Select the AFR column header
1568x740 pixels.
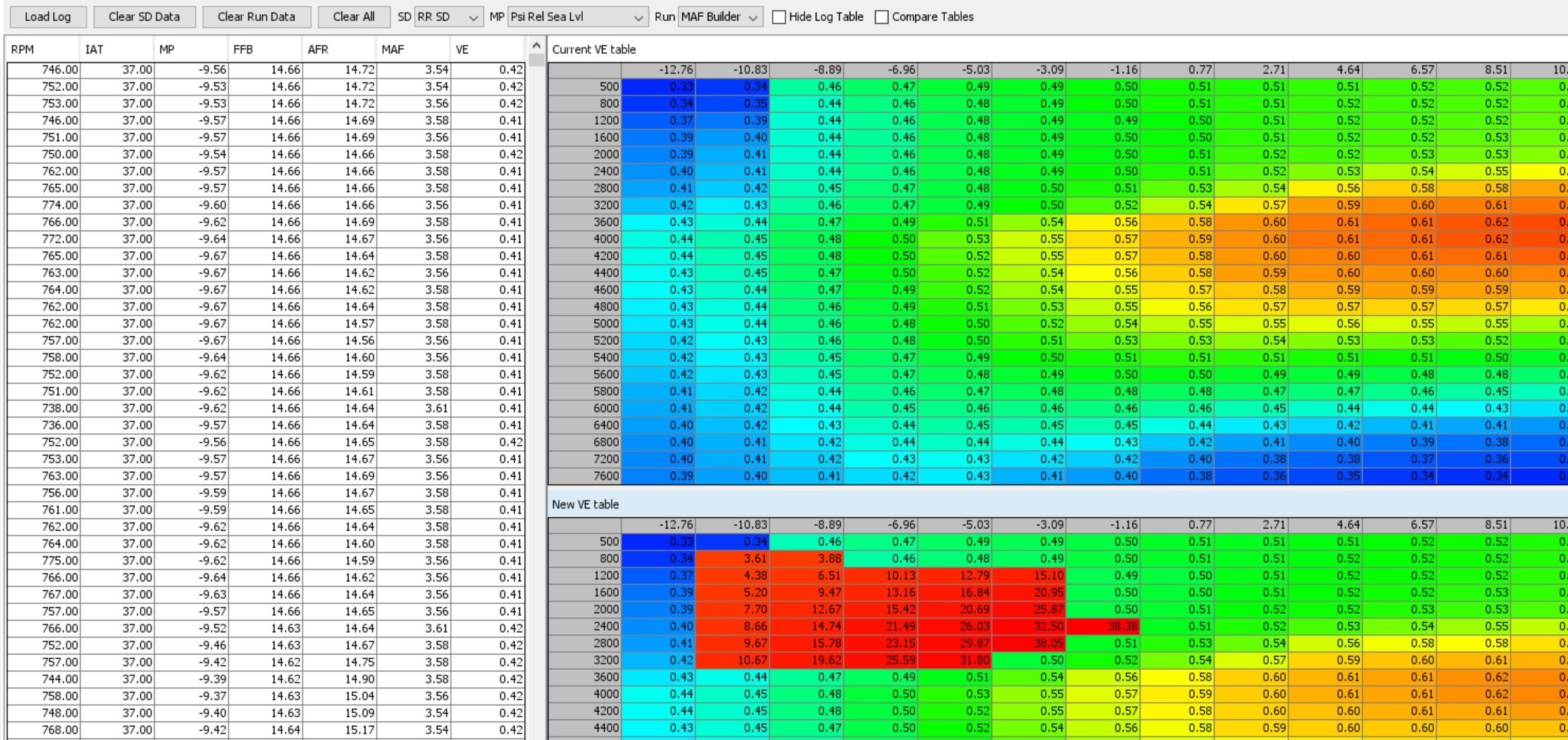339,49
